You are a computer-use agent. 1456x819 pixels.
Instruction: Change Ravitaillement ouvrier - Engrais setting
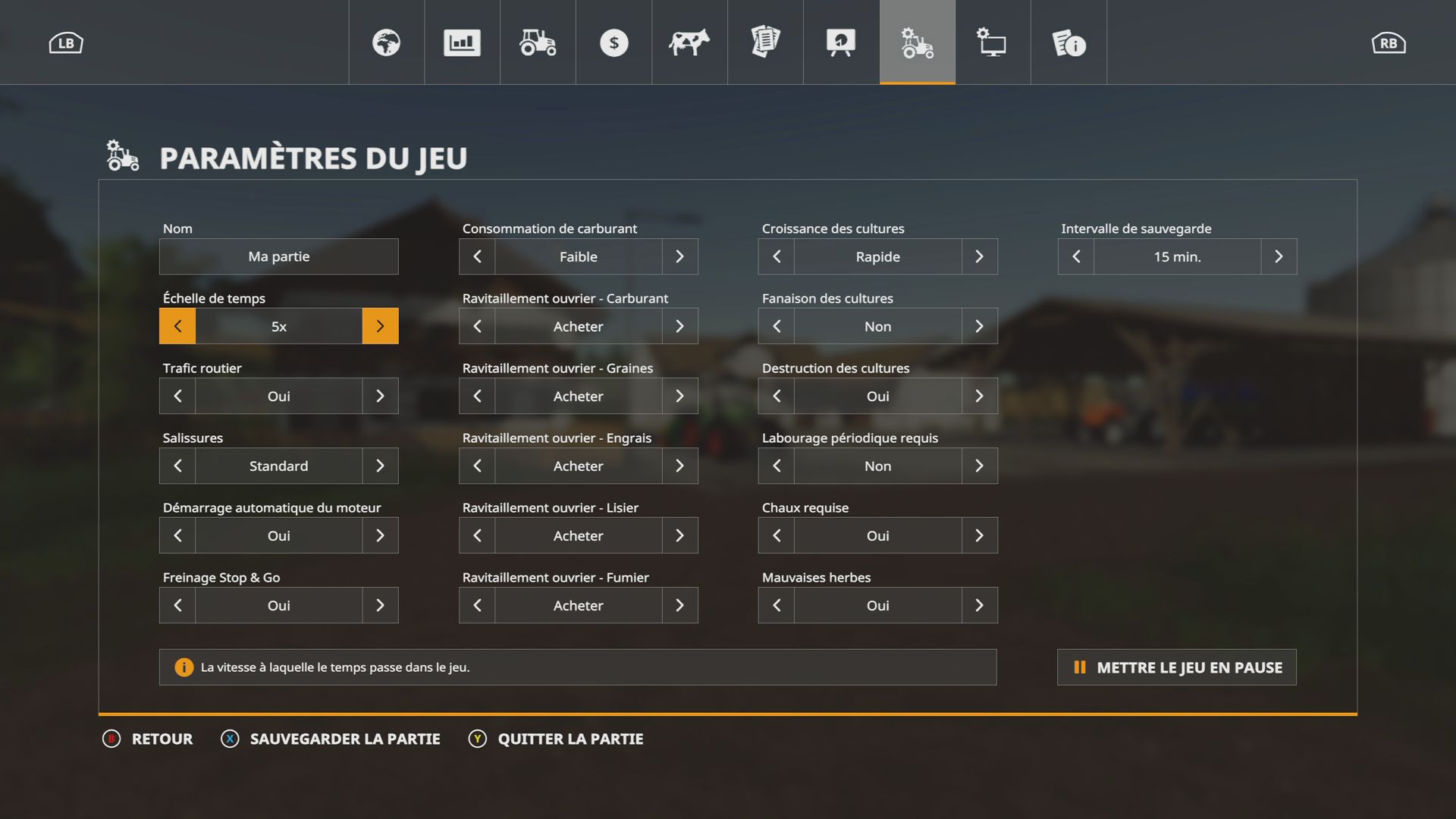pos(679,466)
